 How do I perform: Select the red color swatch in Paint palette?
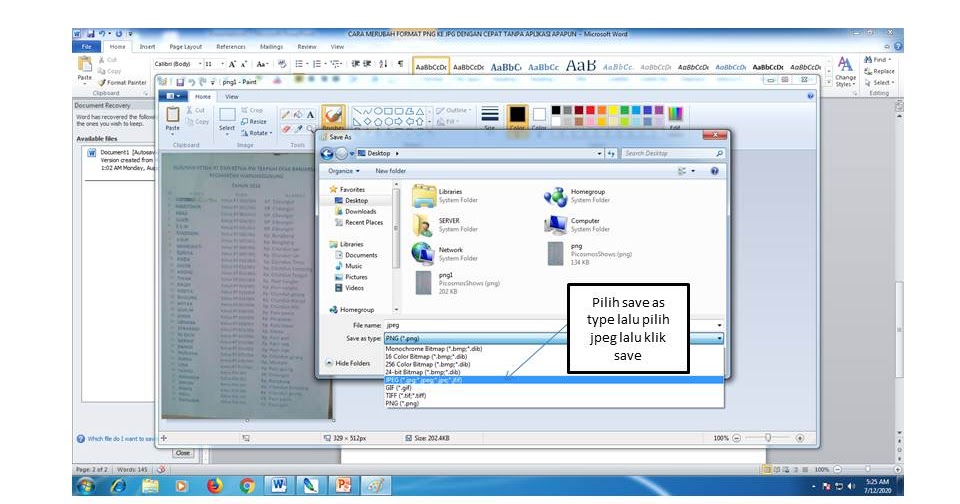pyautogui.click(x=590, y=110)
